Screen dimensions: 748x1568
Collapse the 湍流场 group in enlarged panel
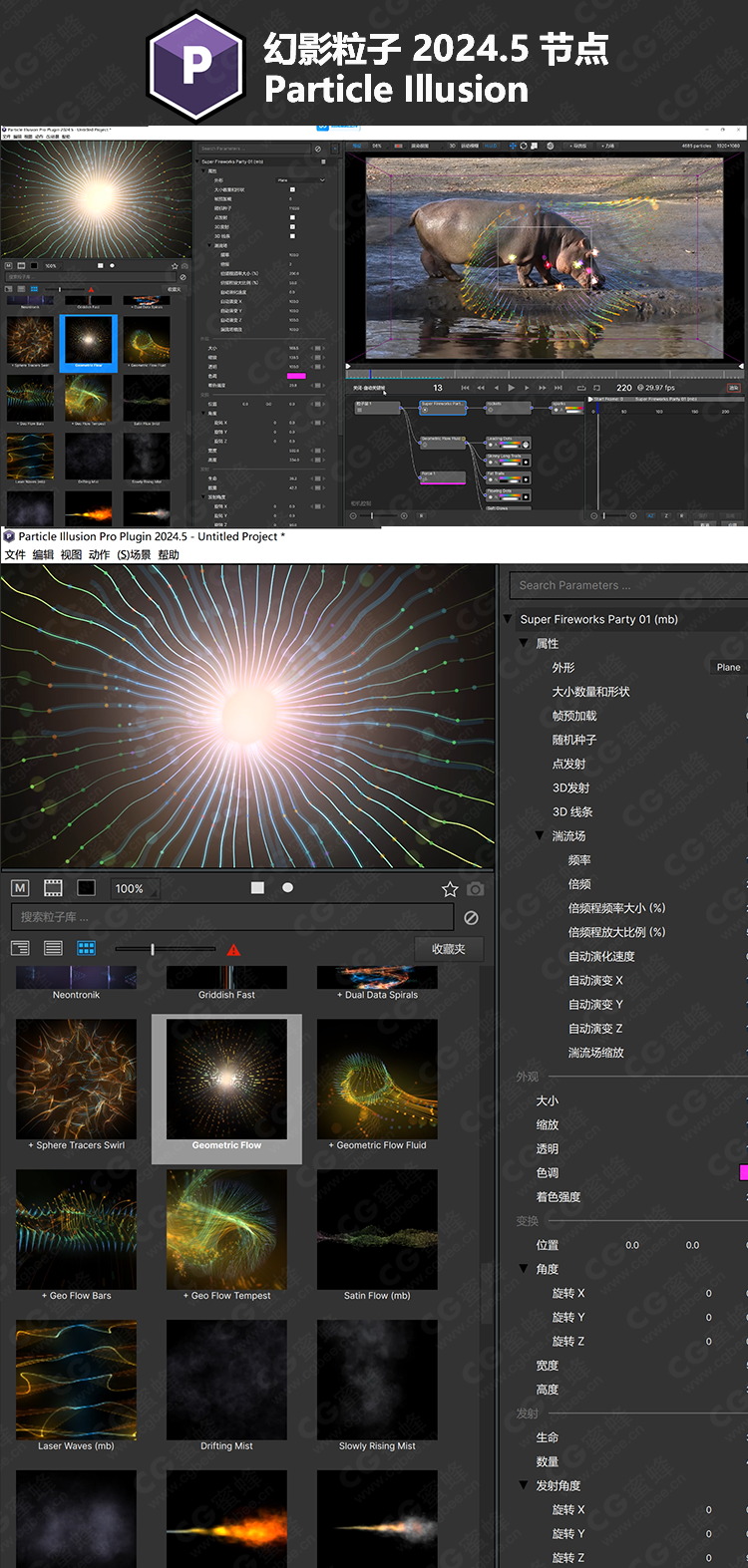[x=540, y=835]
